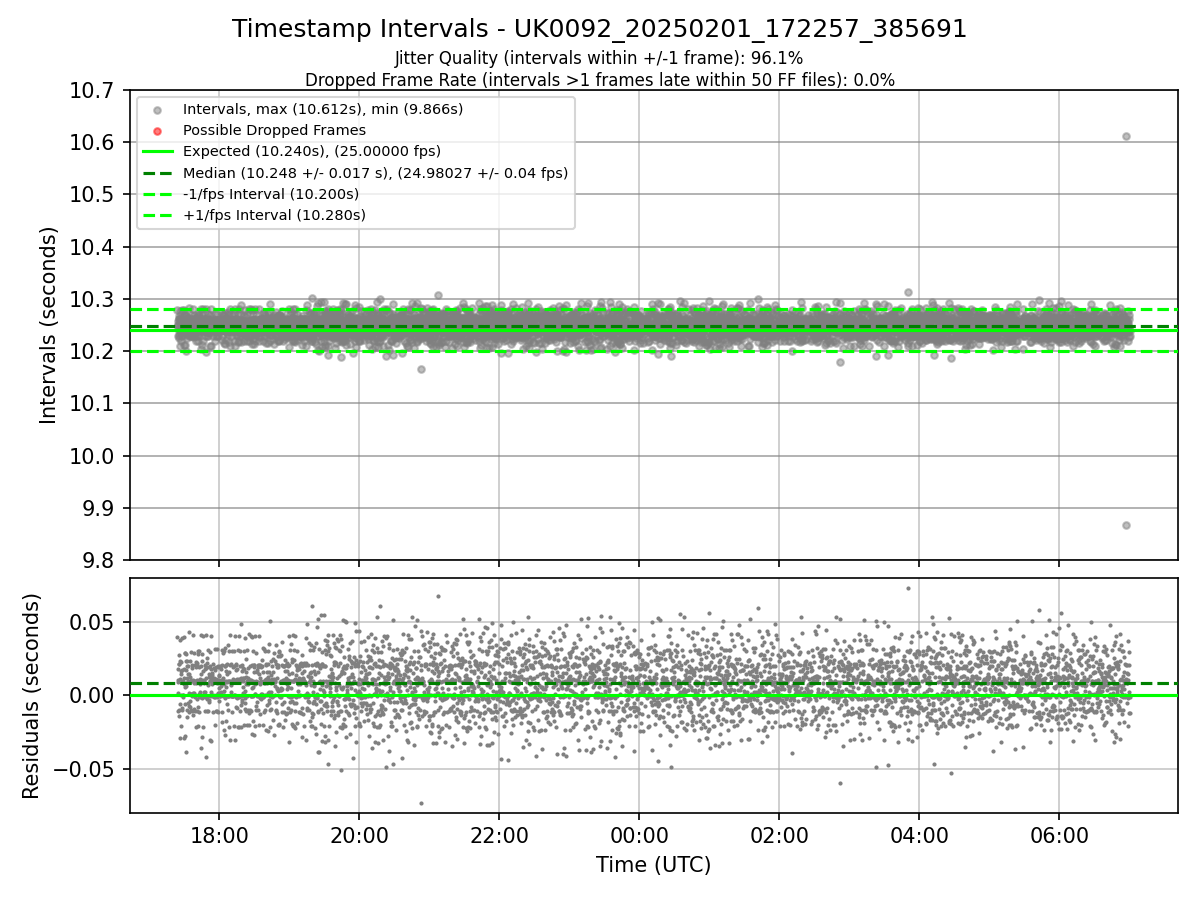Screen dimensions: 1200x900
Task: Click the 'Dropped Frame Rate' subtitle line reading 0.0%
Action: coord(599,80)
